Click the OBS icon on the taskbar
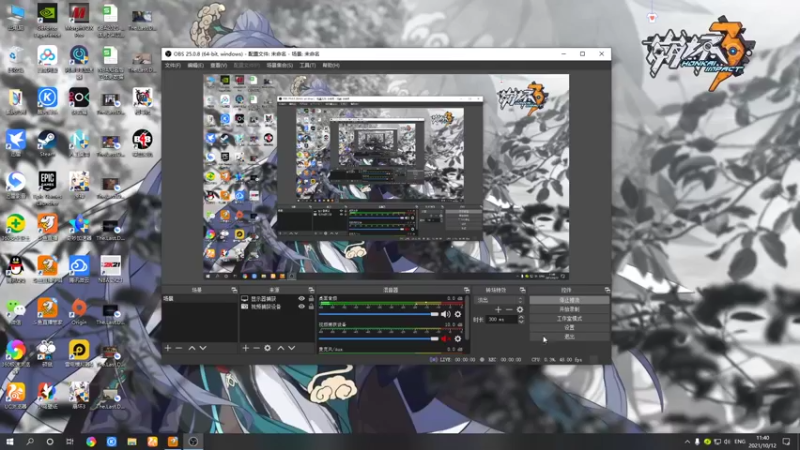 (193, 441)
